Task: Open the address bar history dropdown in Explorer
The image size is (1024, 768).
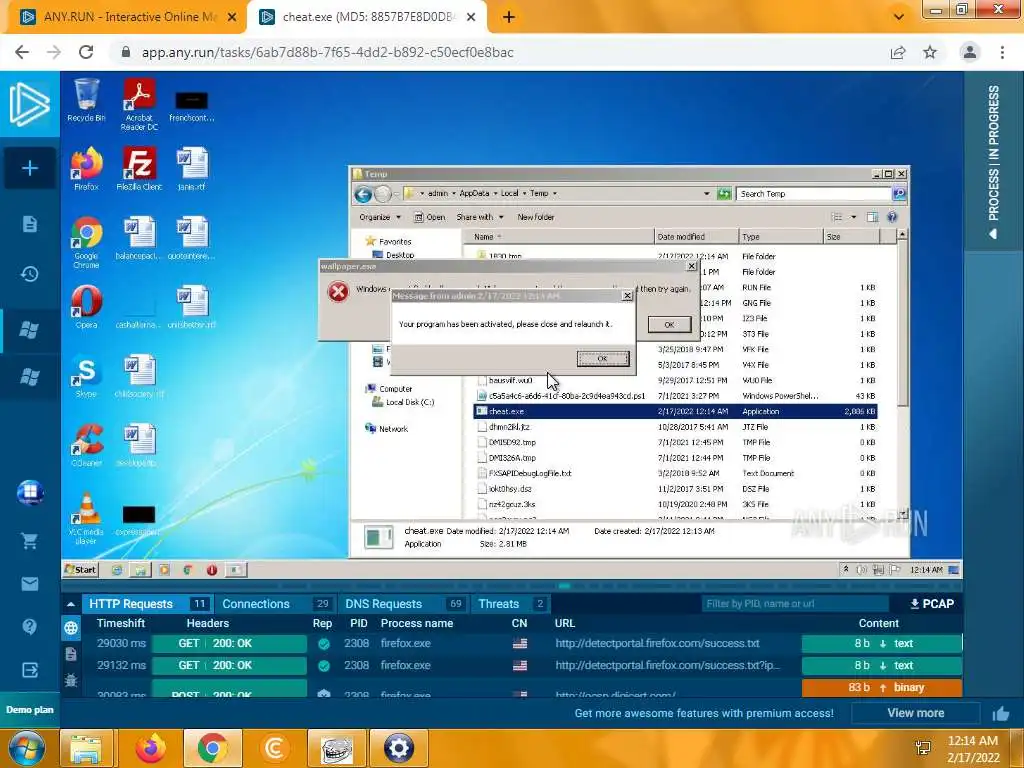Action: pyautogui.click(x=706, y=194)
